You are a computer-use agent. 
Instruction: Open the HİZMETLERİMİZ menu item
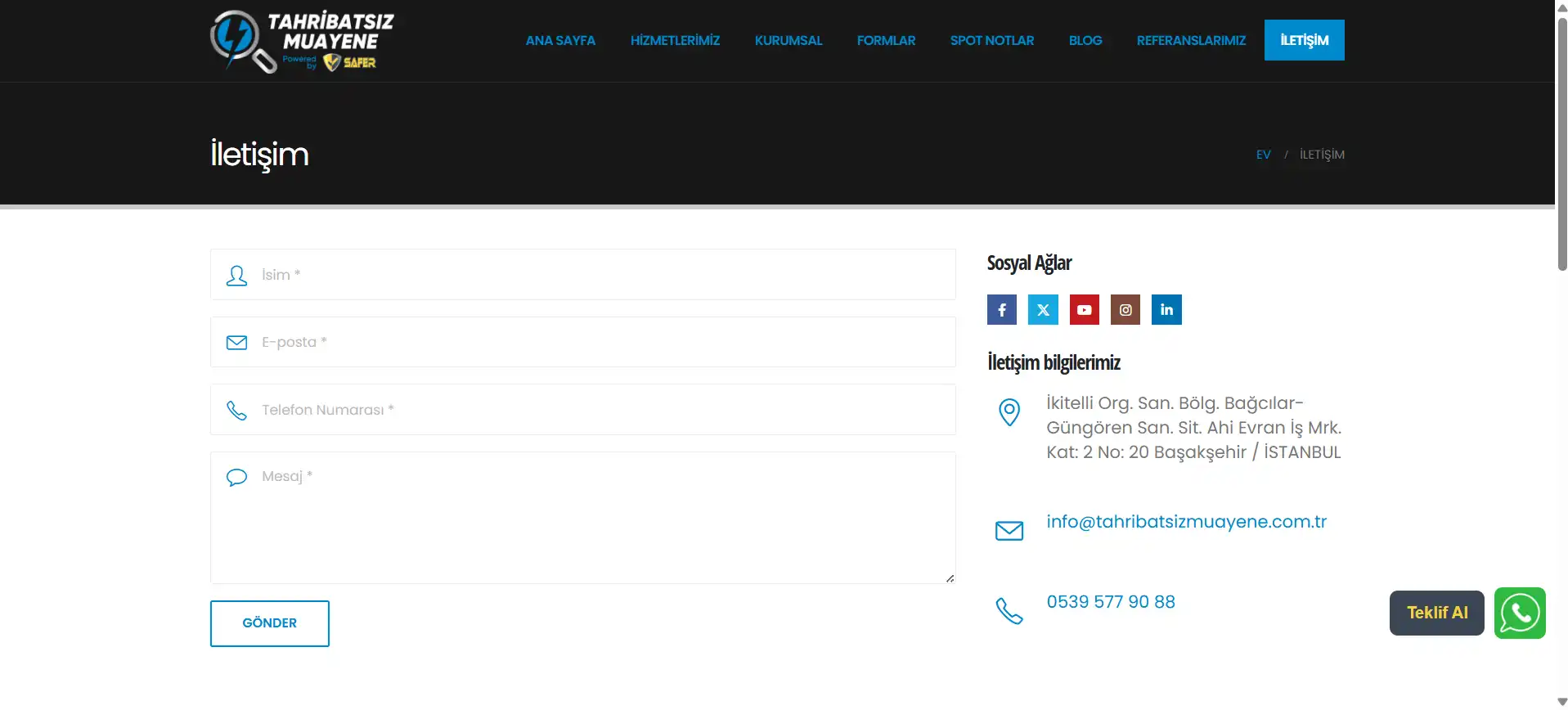tap(675, 40)
